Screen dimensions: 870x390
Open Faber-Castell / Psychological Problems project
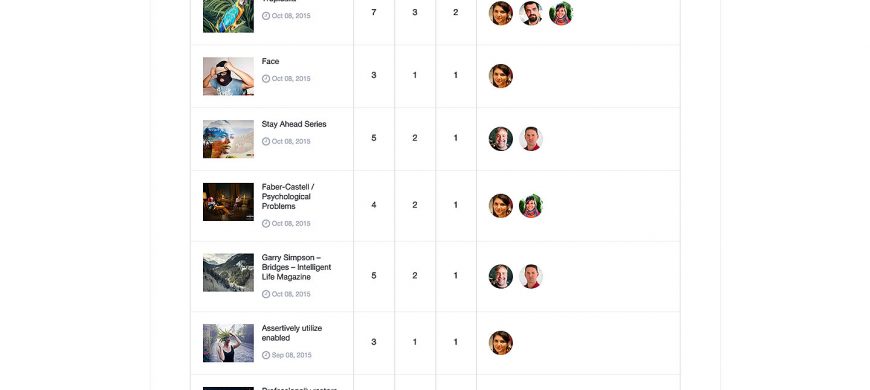coord(288,196)
